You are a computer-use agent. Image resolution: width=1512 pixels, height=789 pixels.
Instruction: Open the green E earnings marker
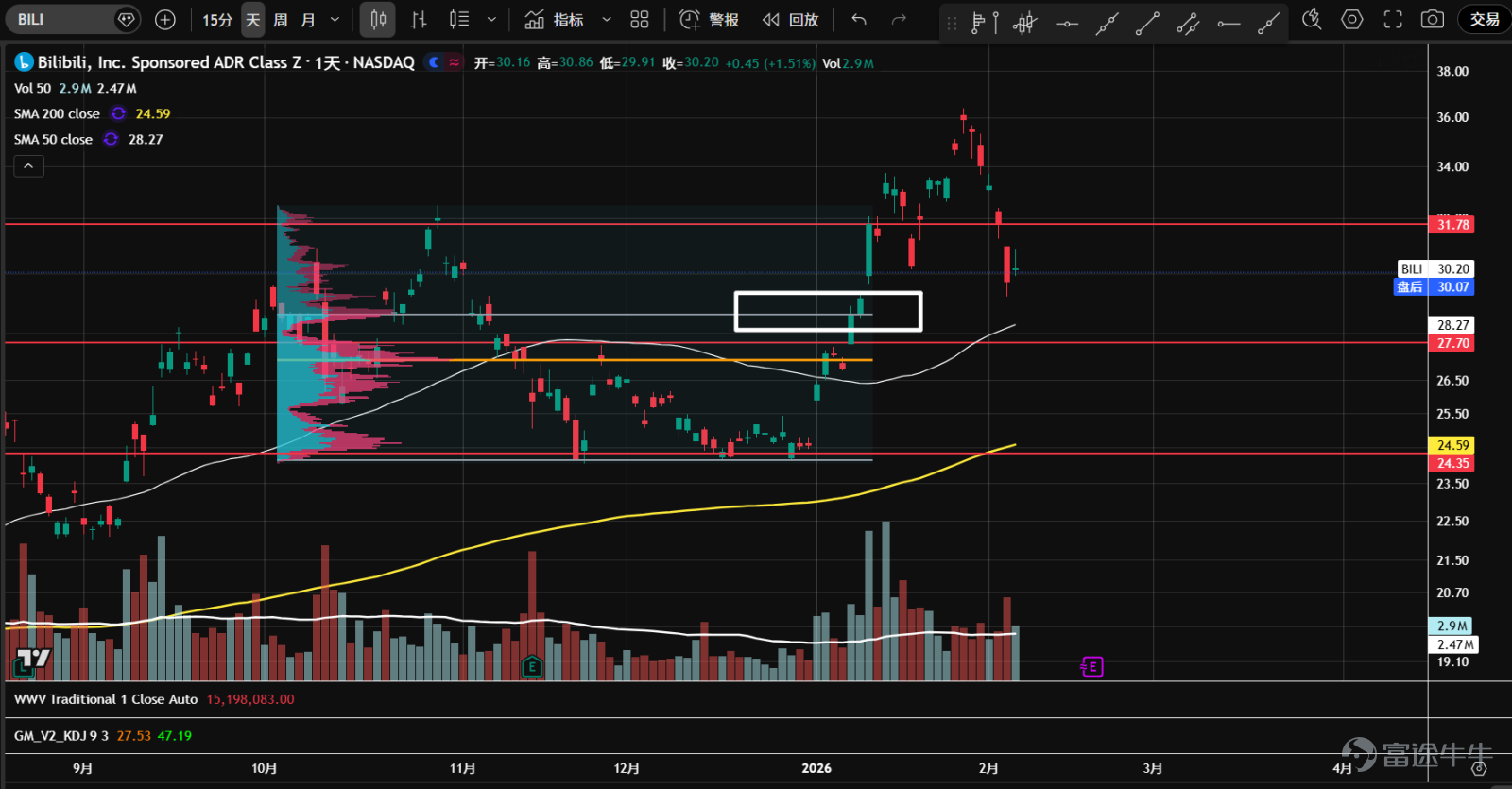(x=532, y=667)
